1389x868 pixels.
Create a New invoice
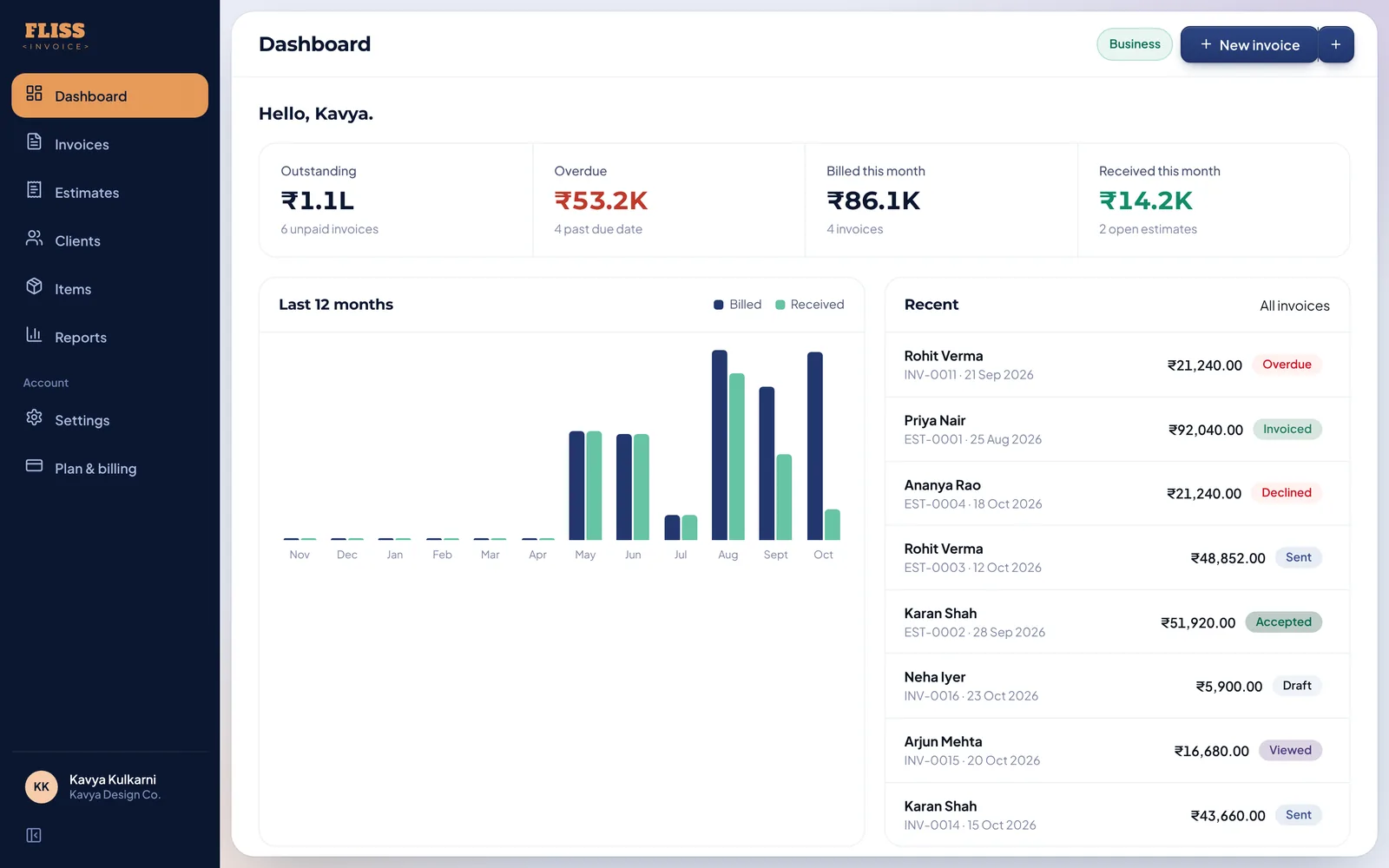coord(1249,44)
